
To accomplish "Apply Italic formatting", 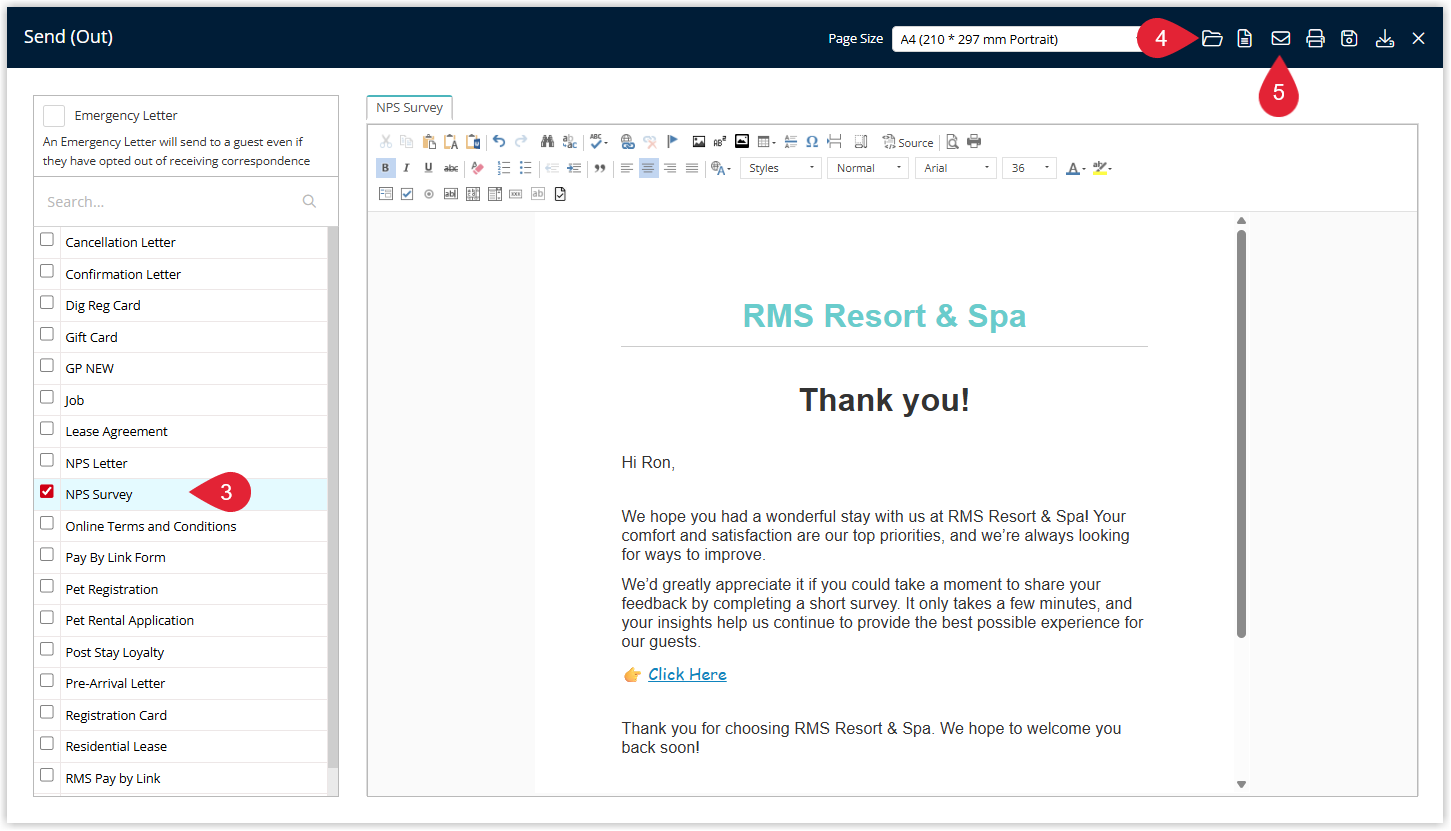I will pyautogui.click(x=406, y=168).
